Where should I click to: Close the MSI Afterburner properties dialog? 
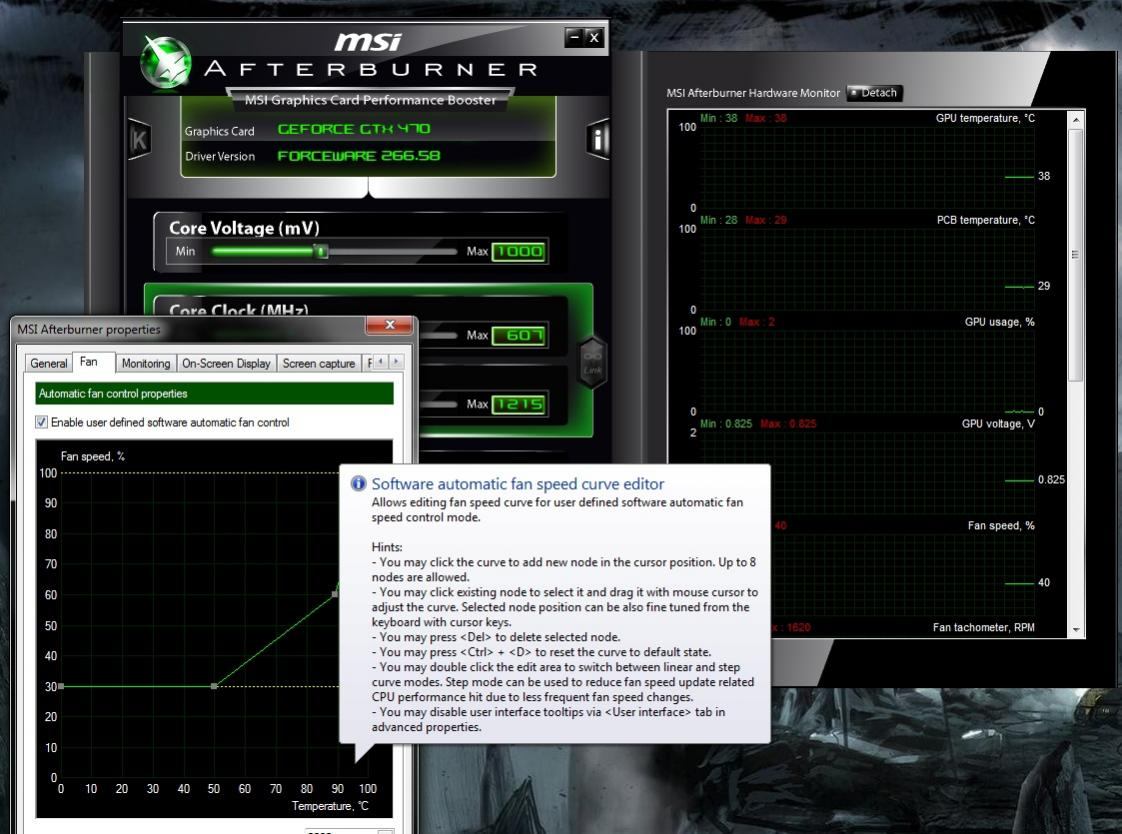coord(389,325)
